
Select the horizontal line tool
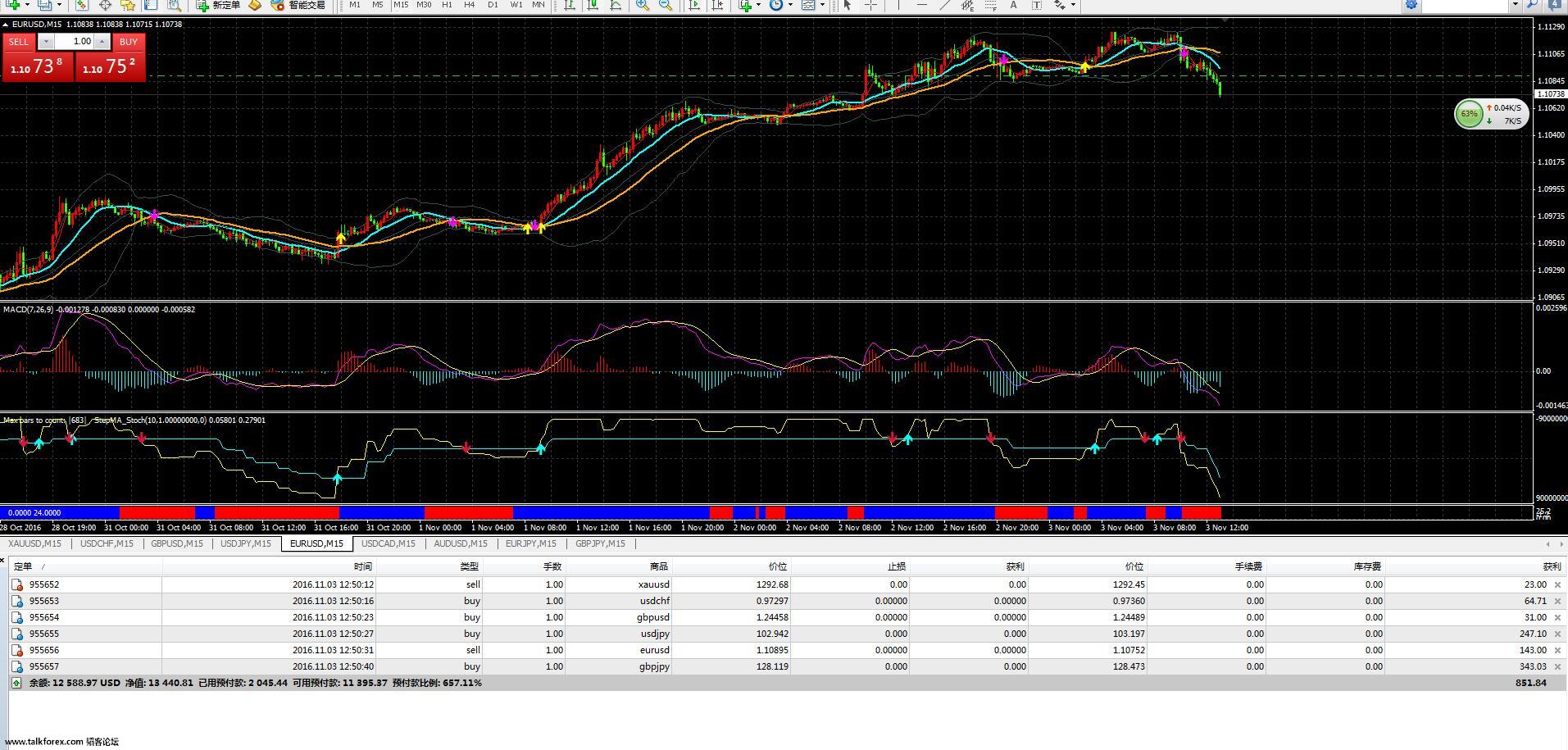pos(922,4)
